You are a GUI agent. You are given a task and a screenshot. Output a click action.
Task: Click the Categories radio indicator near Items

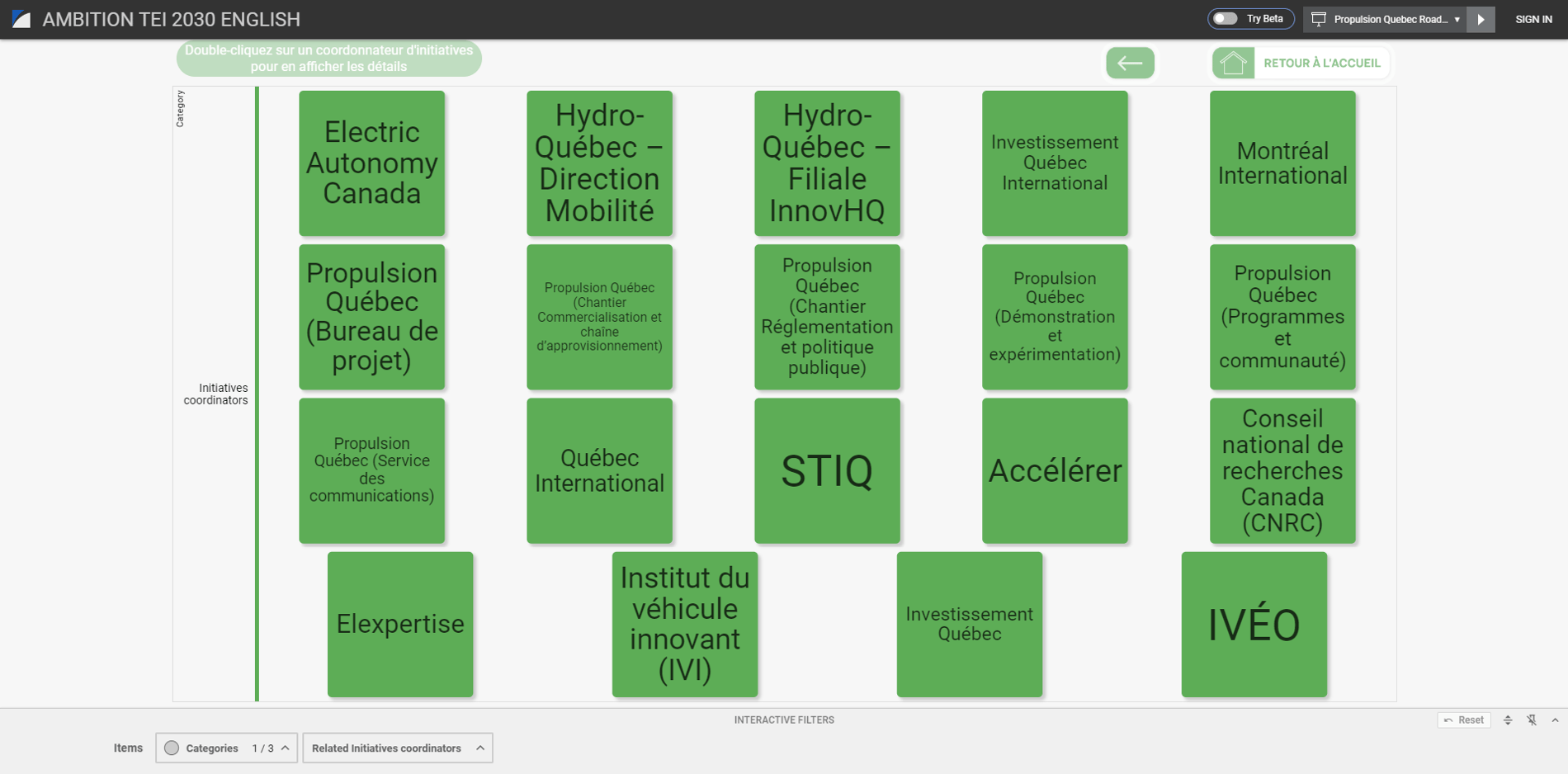click(x=172, y=748)
